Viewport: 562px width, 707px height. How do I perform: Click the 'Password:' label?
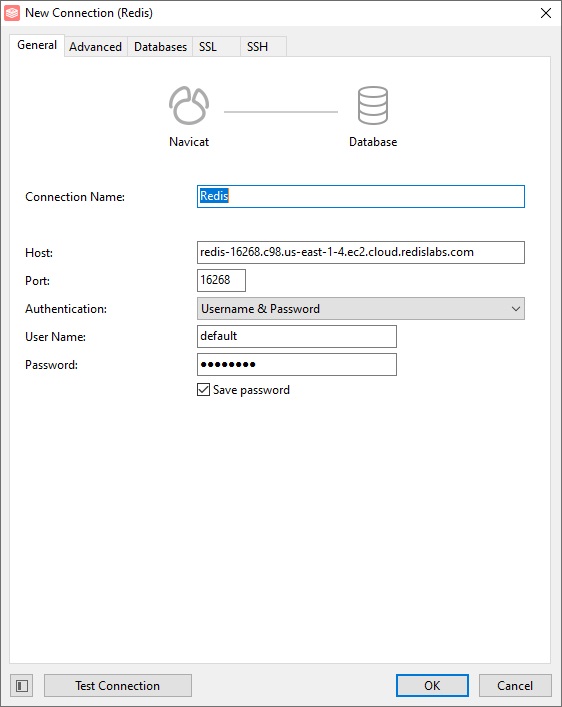51,365
